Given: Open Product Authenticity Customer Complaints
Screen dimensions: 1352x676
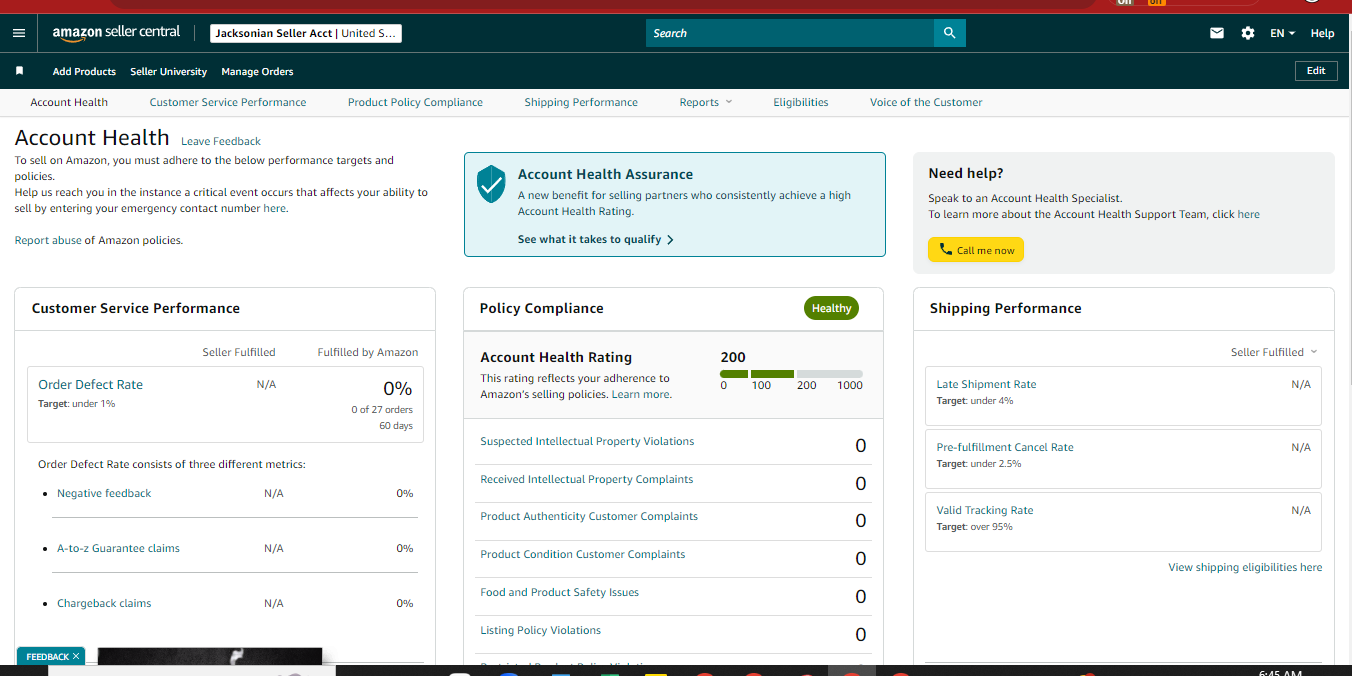Looking at the screenshot, I should (x=589, y=516).
